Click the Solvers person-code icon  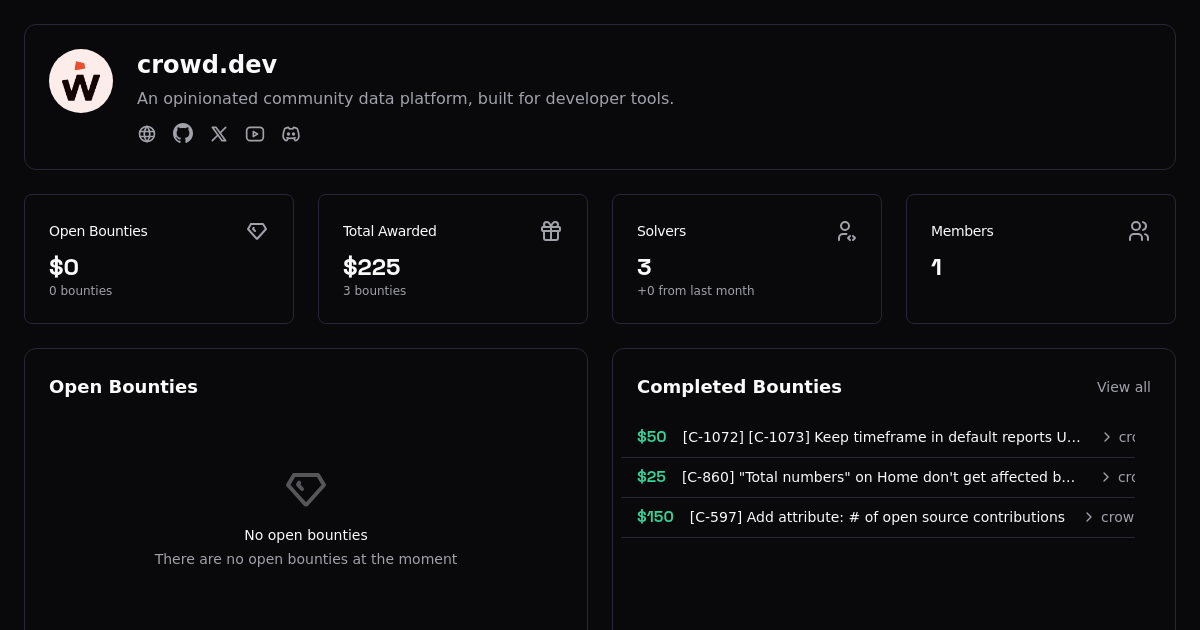(x=845, y=231)
